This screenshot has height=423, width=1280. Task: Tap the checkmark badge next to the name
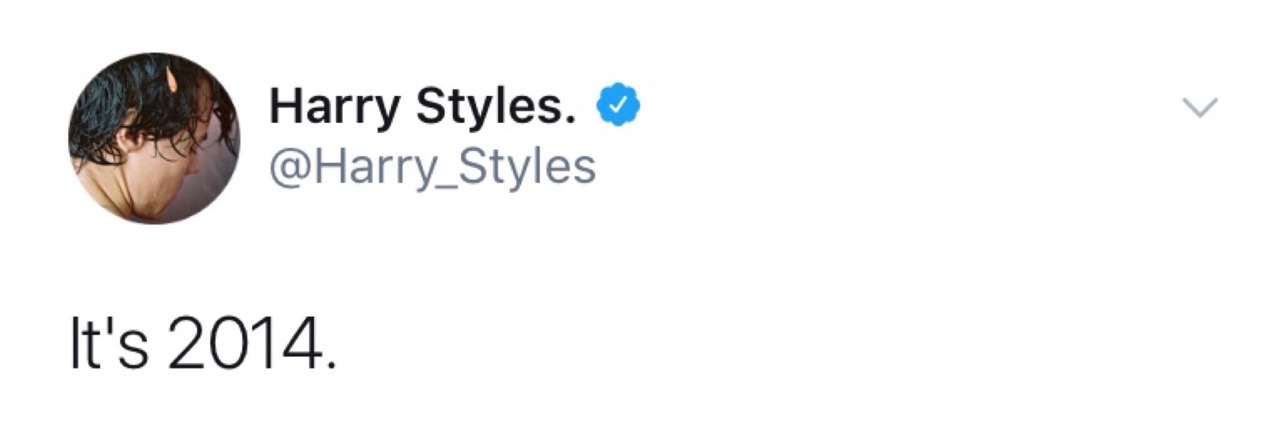pyautogui.click(x=618, y=104)
